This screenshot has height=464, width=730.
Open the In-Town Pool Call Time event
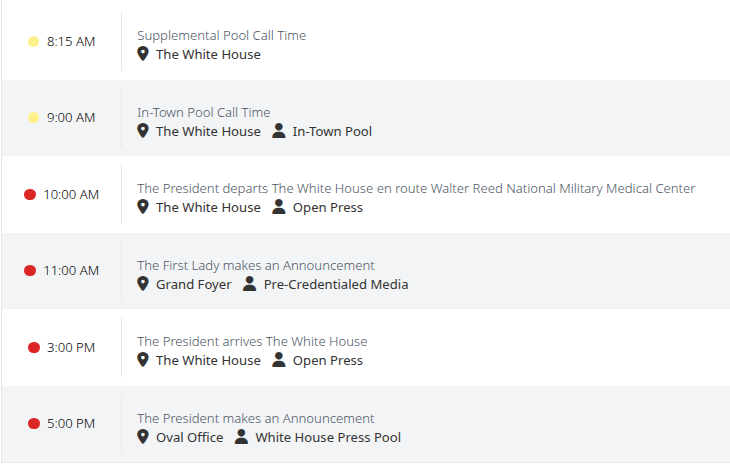click(x=203, y=113)
